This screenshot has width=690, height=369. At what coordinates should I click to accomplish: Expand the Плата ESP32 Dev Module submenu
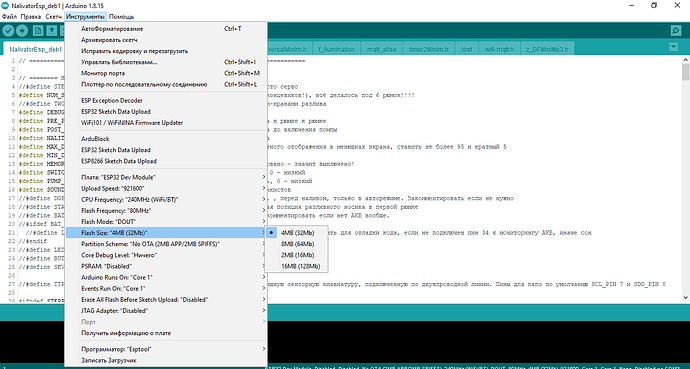166,177
